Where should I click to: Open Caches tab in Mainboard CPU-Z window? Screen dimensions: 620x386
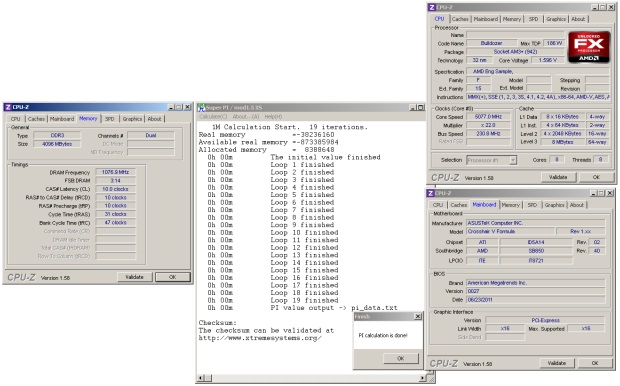coord(459,205)
